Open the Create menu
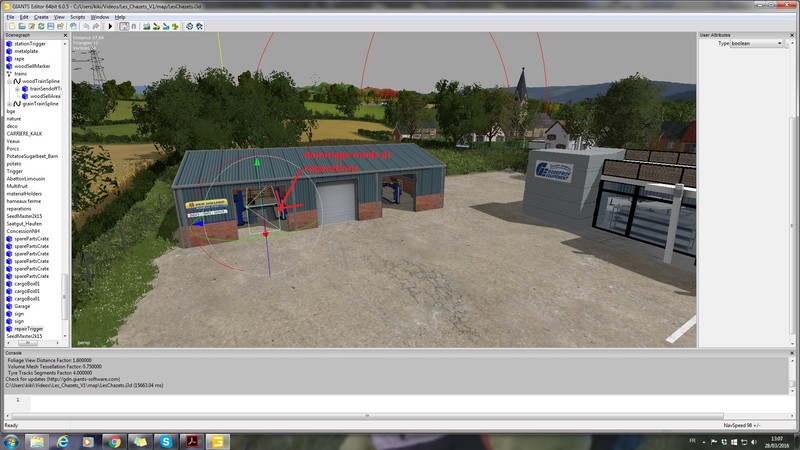The image size is (800, 450). 41,17
